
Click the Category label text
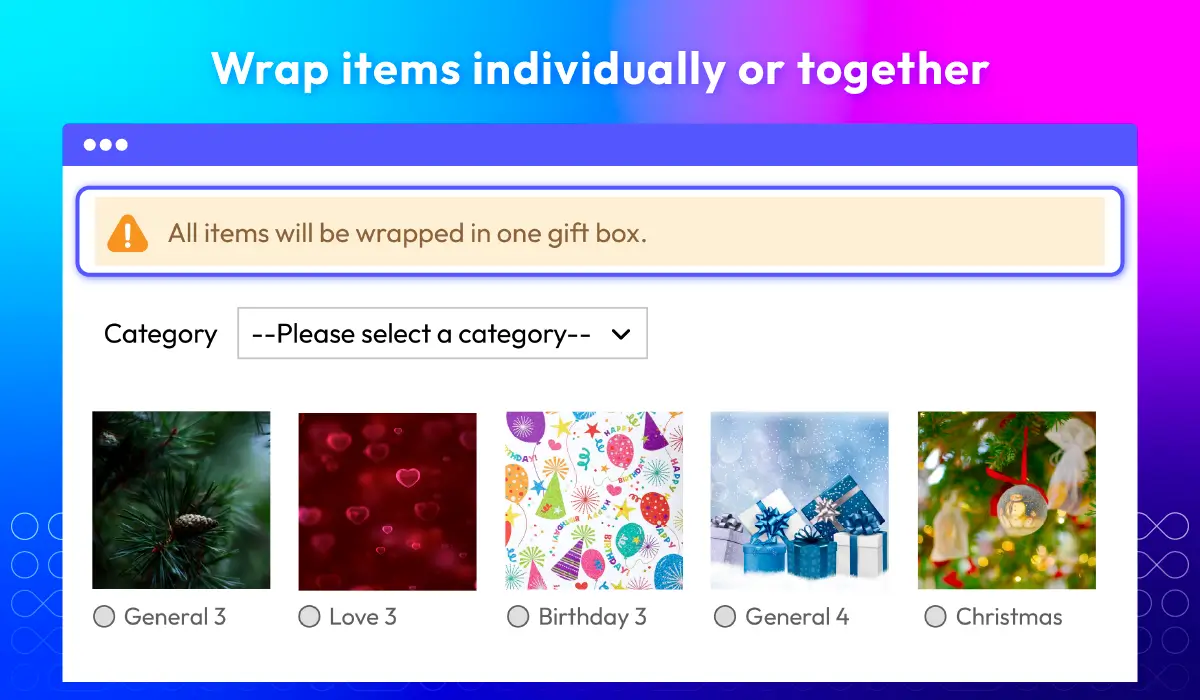tap(160, 334)
